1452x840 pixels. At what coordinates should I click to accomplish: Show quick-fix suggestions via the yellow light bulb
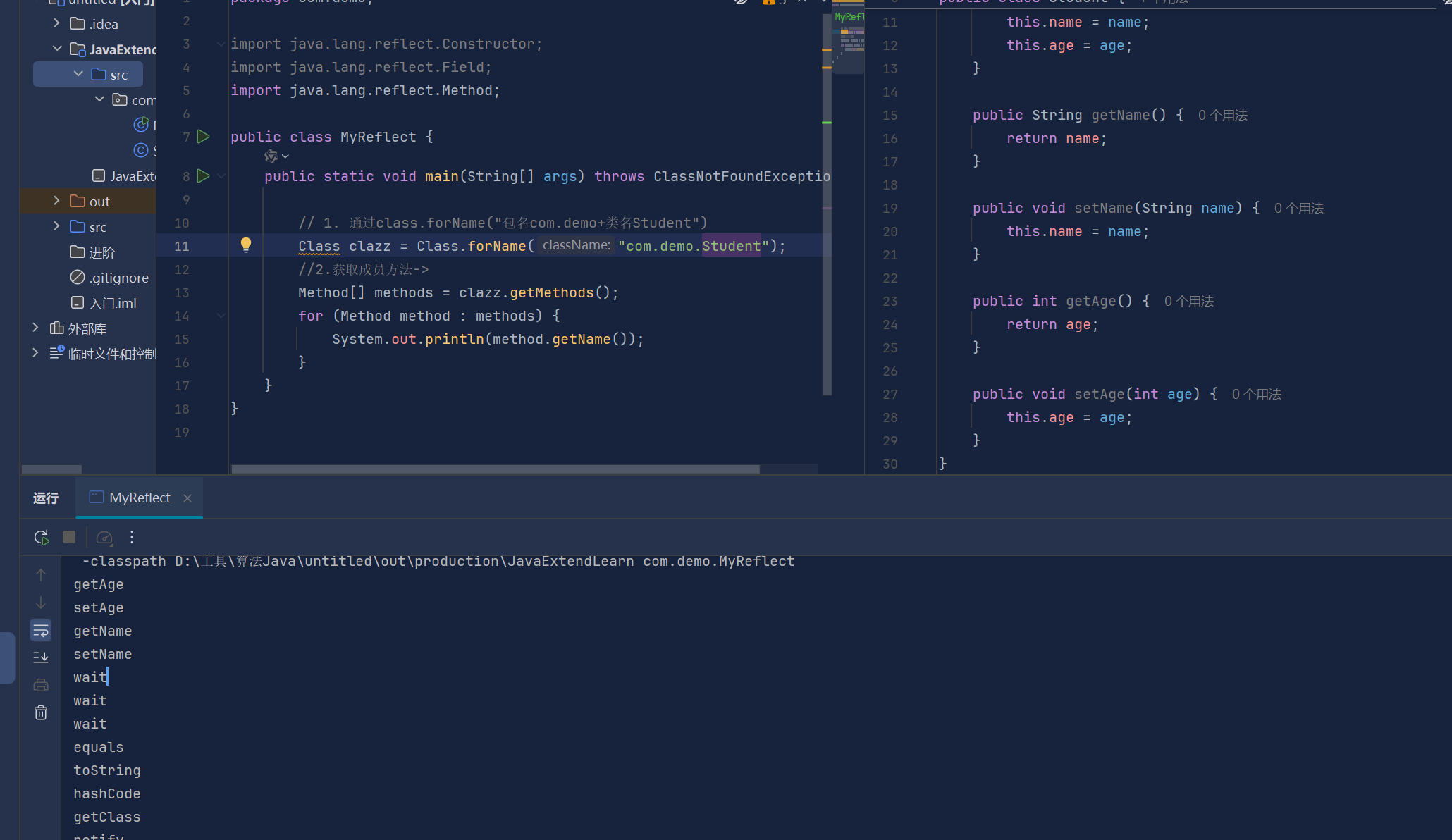point(245,245)
